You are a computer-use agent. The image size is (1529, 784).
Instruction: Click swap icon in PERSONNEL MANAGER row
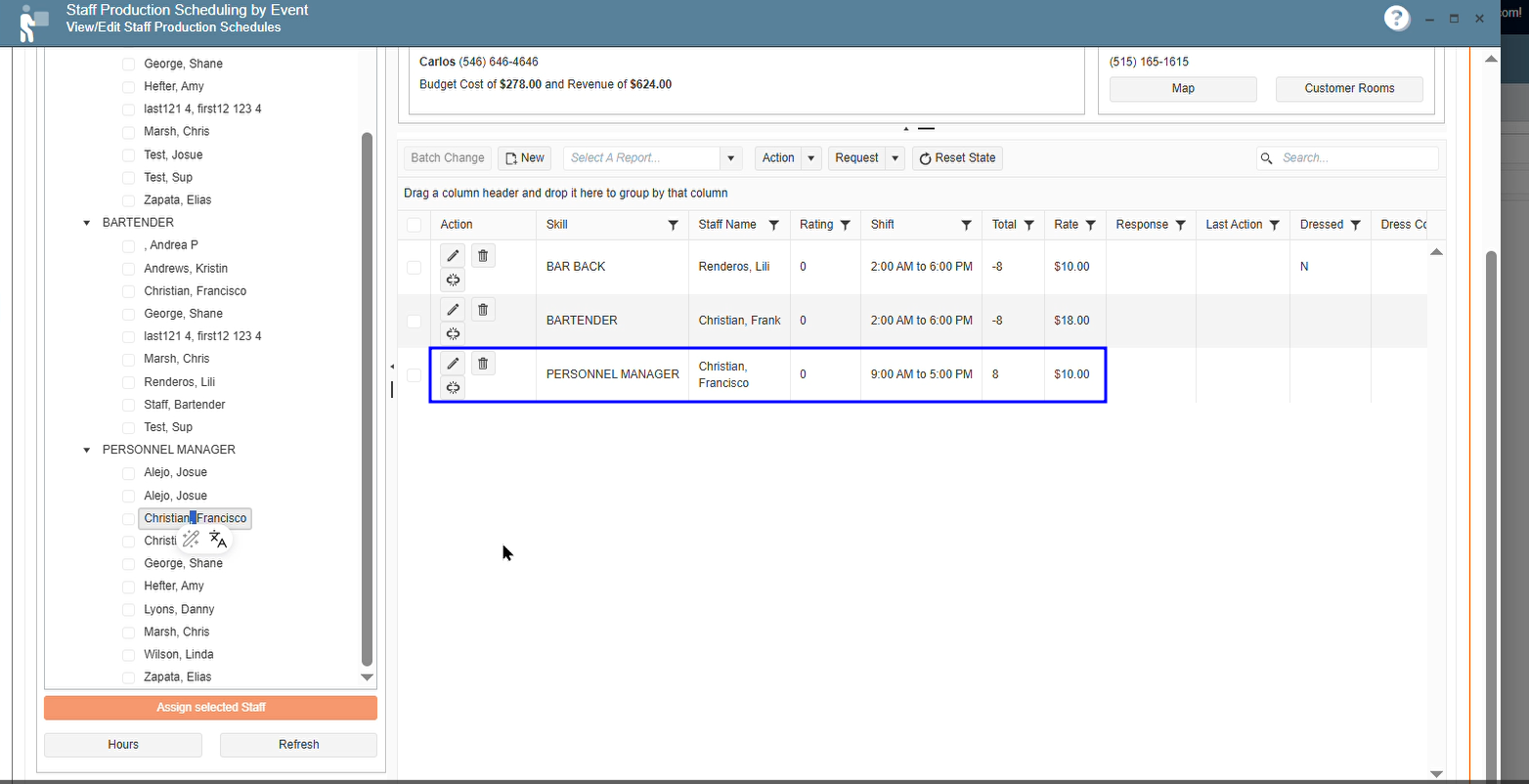tap(453, 388)
